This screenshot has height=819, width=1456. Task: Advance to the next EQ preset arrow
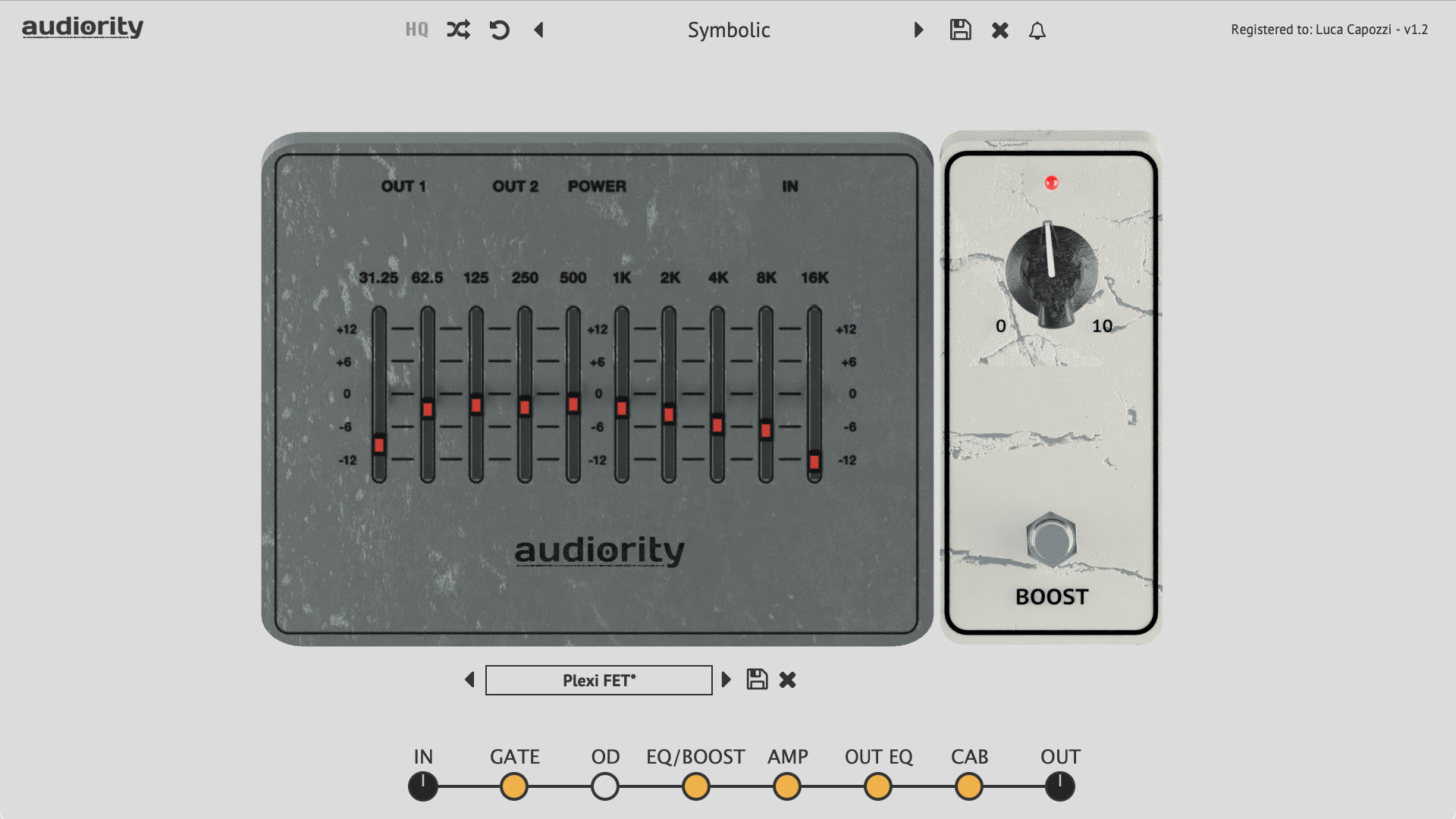726,679
